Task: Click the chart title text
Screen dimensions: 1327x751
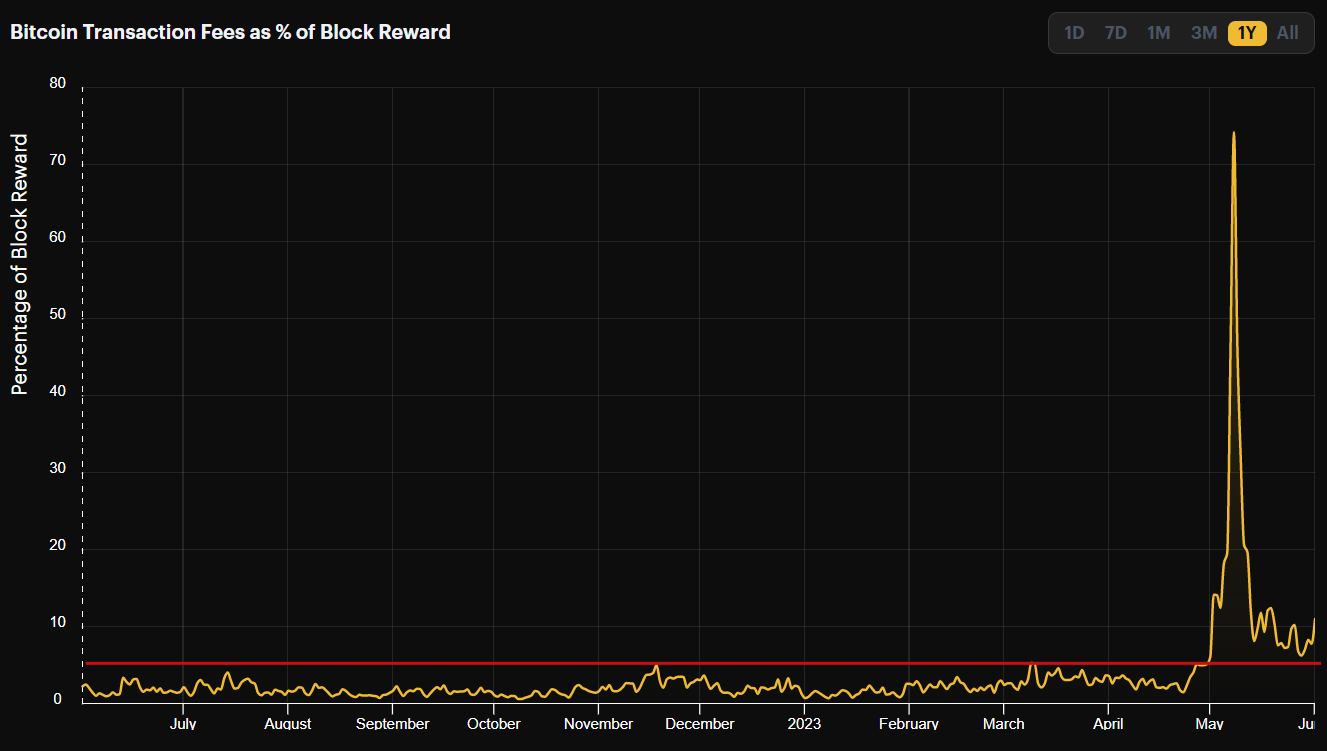Action: [230, 32]
